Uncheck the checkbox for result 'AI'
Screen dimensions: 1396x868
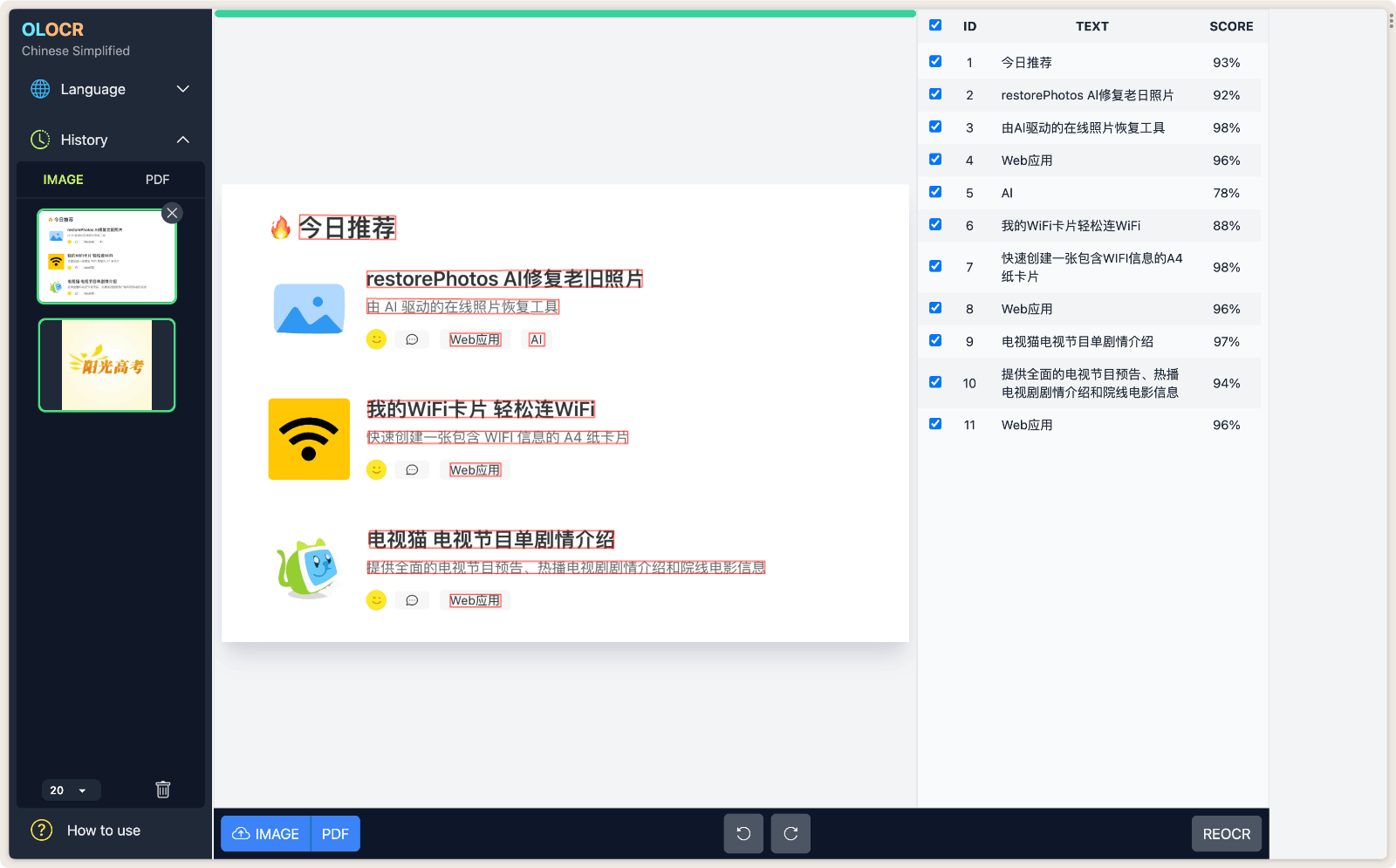coord(935,192)
